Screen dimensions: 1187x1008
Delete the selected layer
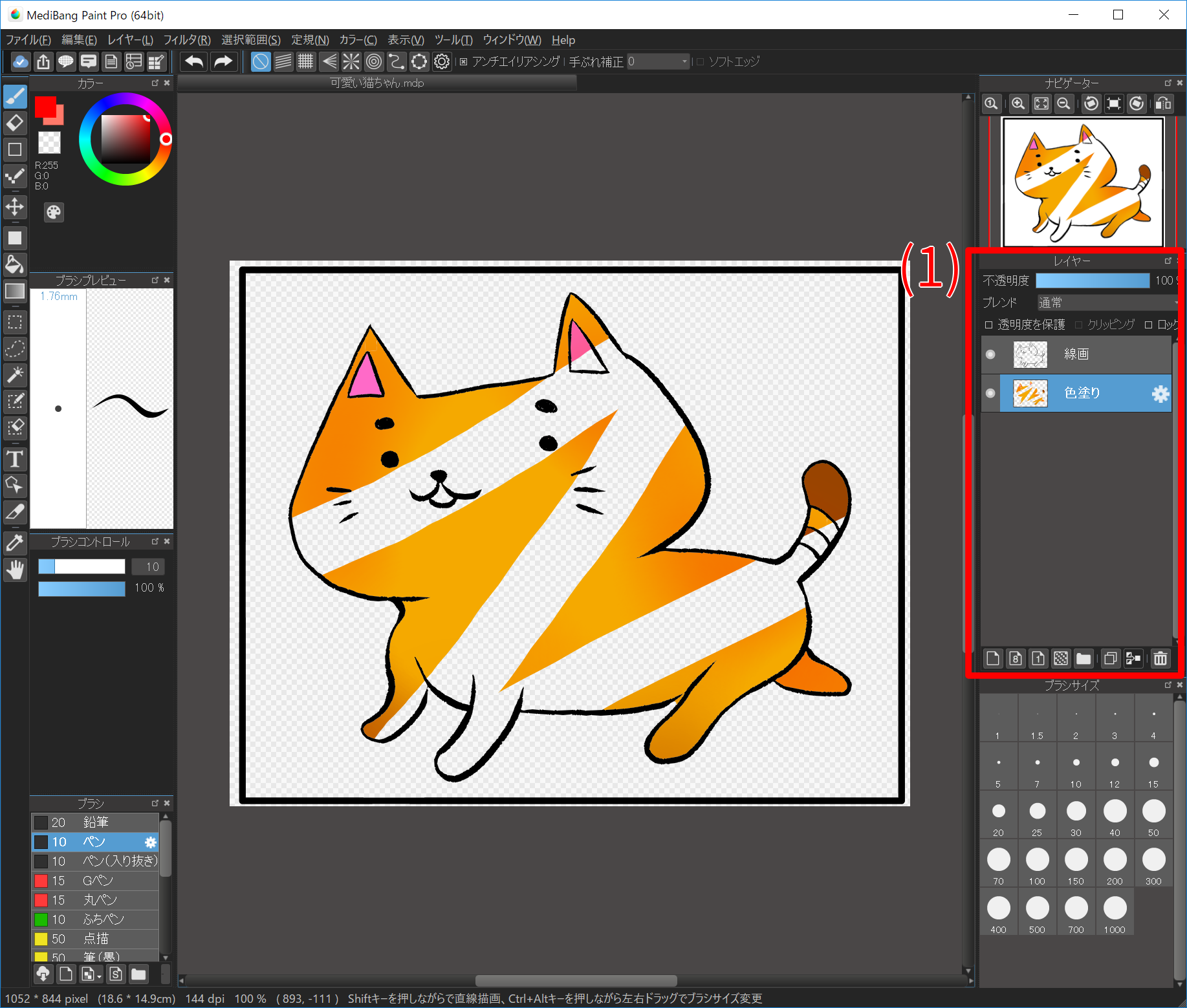click(1160, 658)
